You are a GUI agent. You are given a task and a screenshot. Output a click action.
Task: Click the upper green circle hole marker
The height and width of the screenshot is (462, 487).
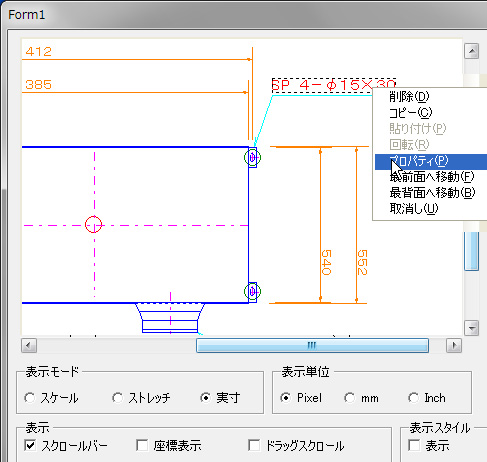click(252, 157)
